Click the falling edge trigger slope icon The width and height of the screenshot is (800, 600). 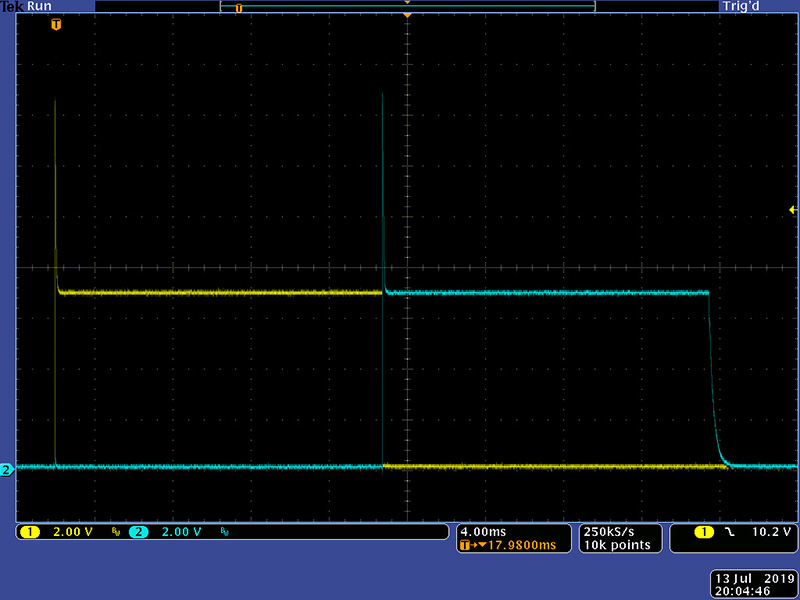[x=730, y=532]
